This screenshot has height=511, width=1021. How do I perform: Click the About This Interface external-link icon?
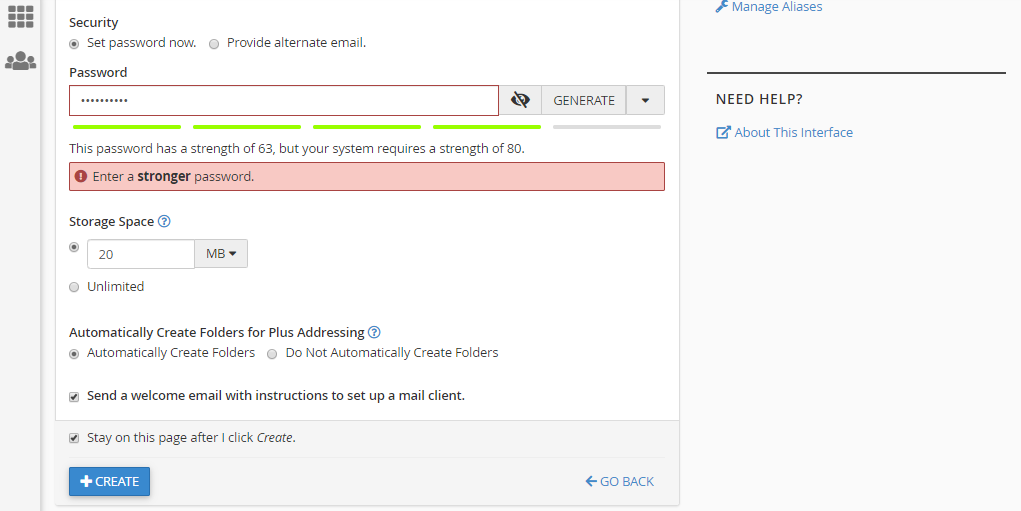click(x=724, y=133)
